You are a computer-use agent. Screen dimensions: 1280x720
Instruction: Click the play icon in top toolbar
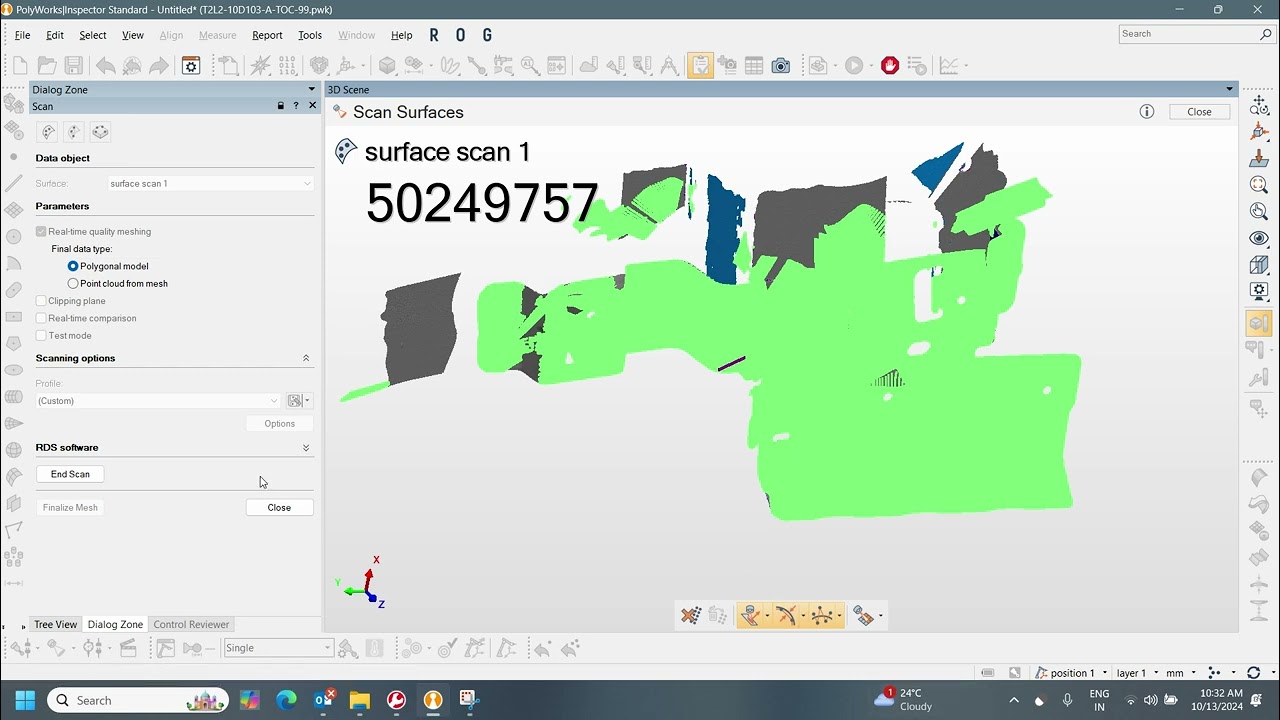pyautogui.click(x=853, y=66)
